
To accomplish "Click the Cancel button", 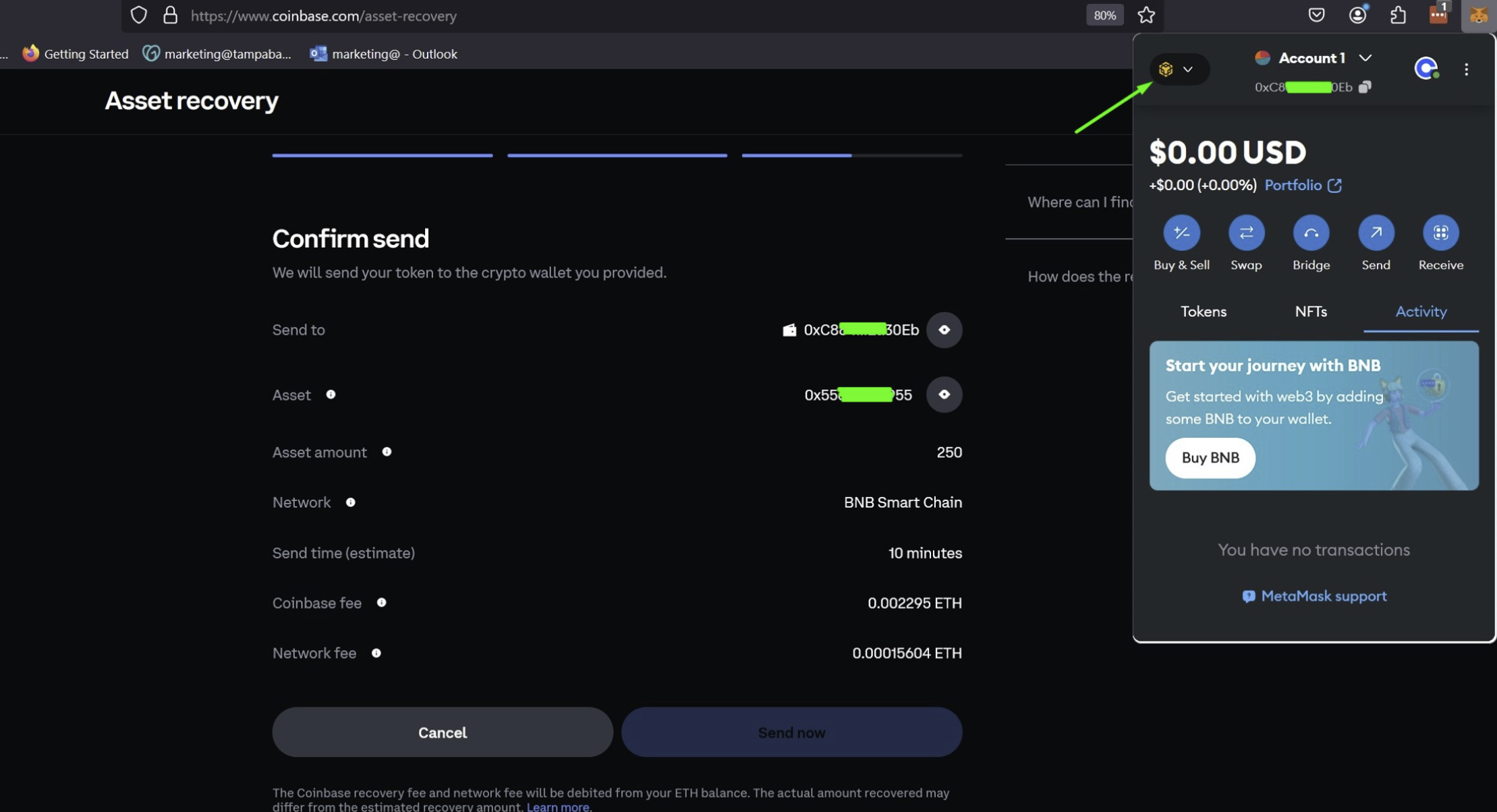I will click(x=441, y=732).
